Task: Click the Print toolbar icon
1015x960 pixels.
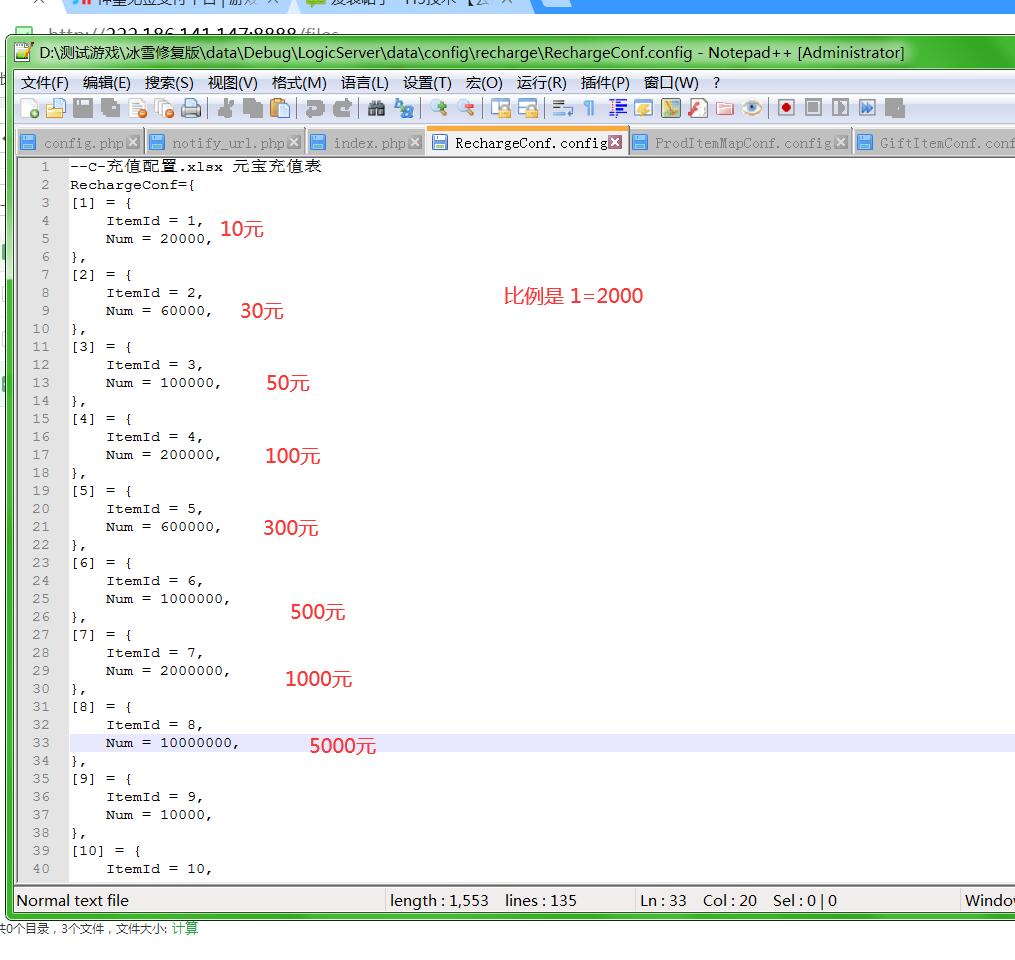Action: (x=191, y=108)
